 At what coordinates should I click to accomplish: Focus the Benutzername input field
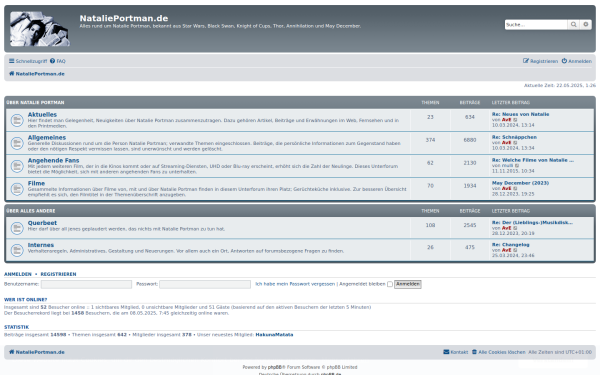(x=86, y=284)
